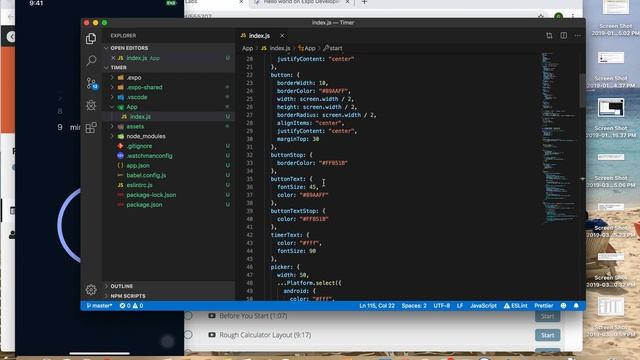Collapse the App folder

coord(169,107)
